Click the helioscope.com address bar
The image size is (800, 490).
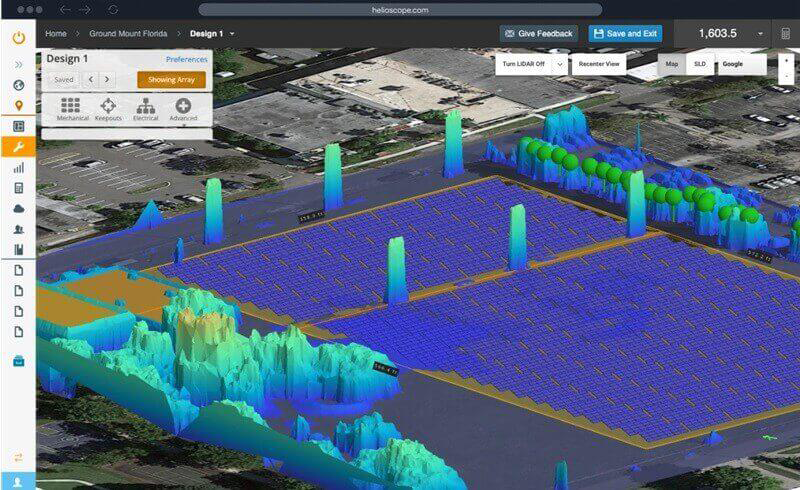click(x=400, y=10)
